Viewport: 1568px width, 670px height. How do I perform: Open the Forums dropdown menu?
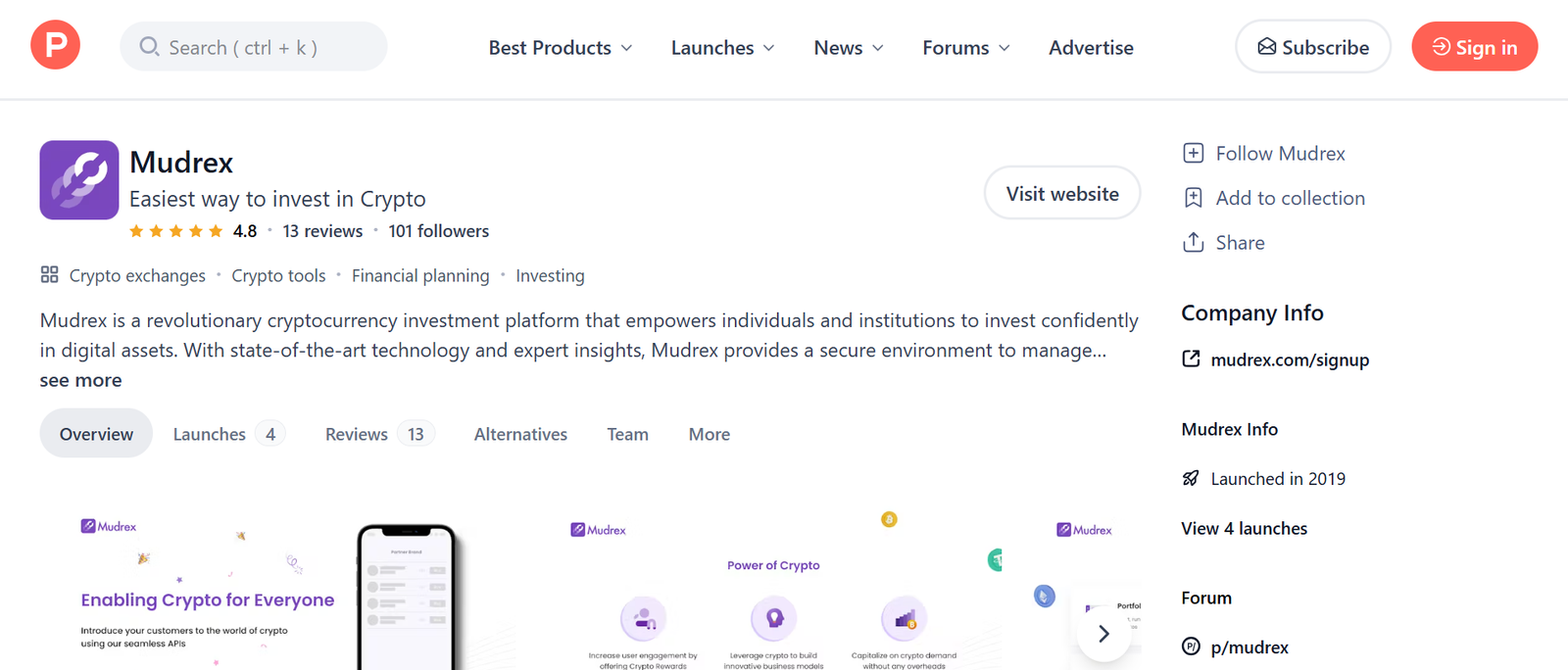coord(965,47)
